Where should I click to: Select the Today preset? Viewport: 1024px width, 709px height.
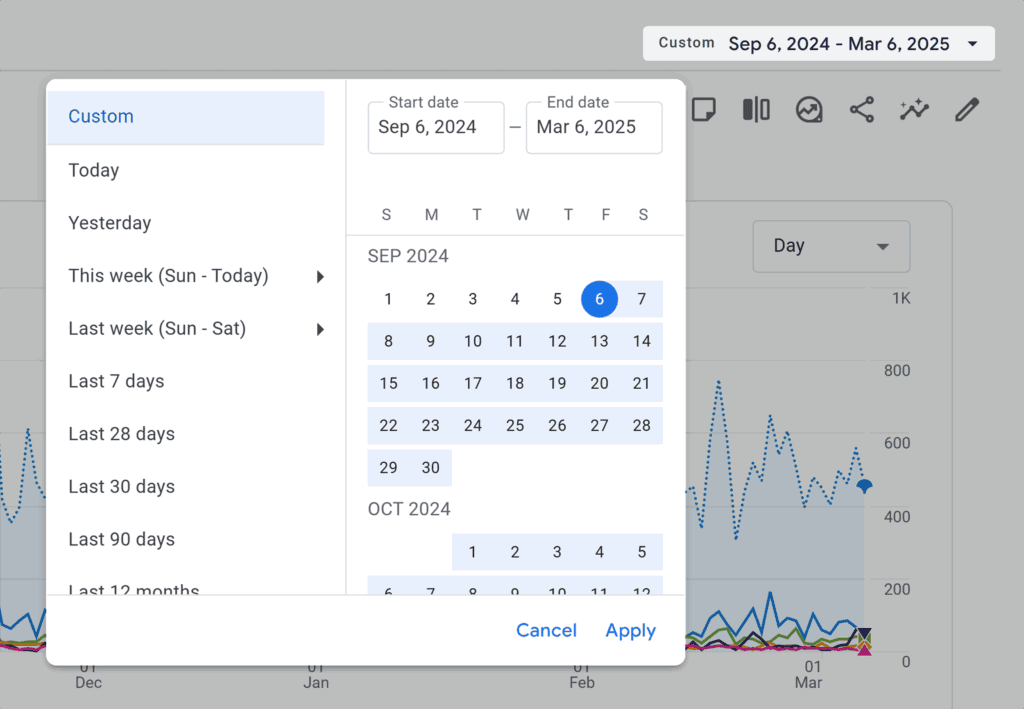(93, 170)
